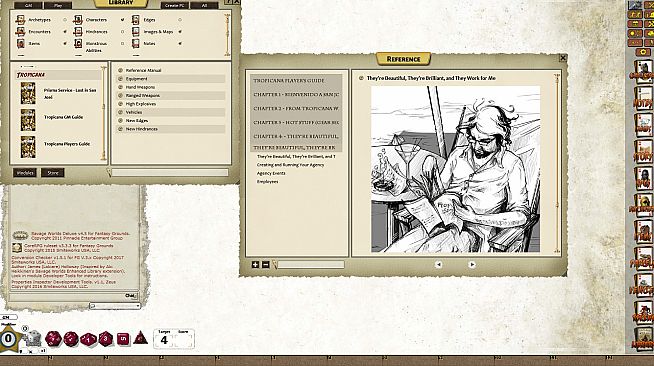The image size is (654, 366).
Task: Toggle the Hindrances checkbox
Action: click(122, 32)
